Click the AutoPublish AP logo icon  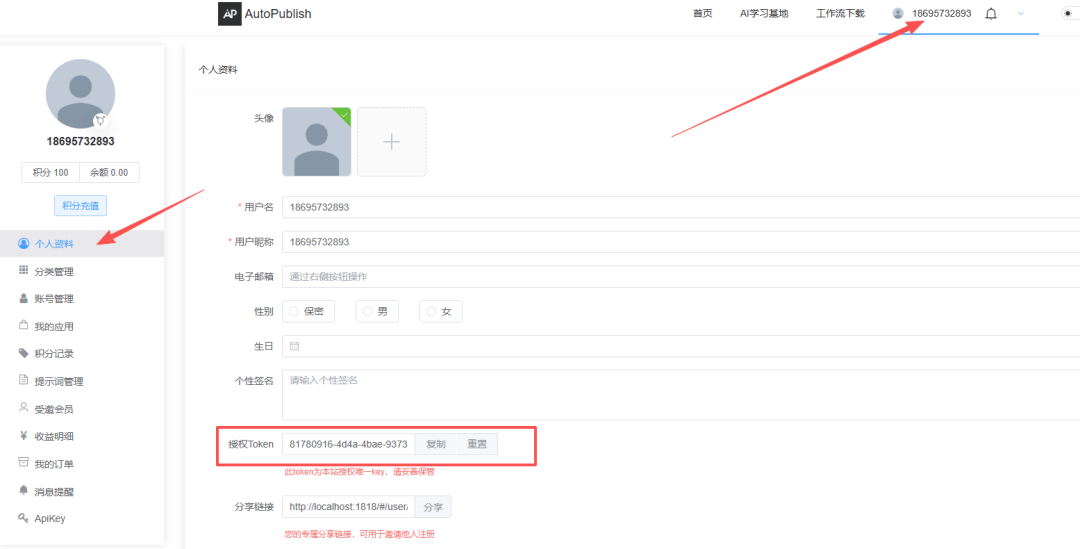229,14
